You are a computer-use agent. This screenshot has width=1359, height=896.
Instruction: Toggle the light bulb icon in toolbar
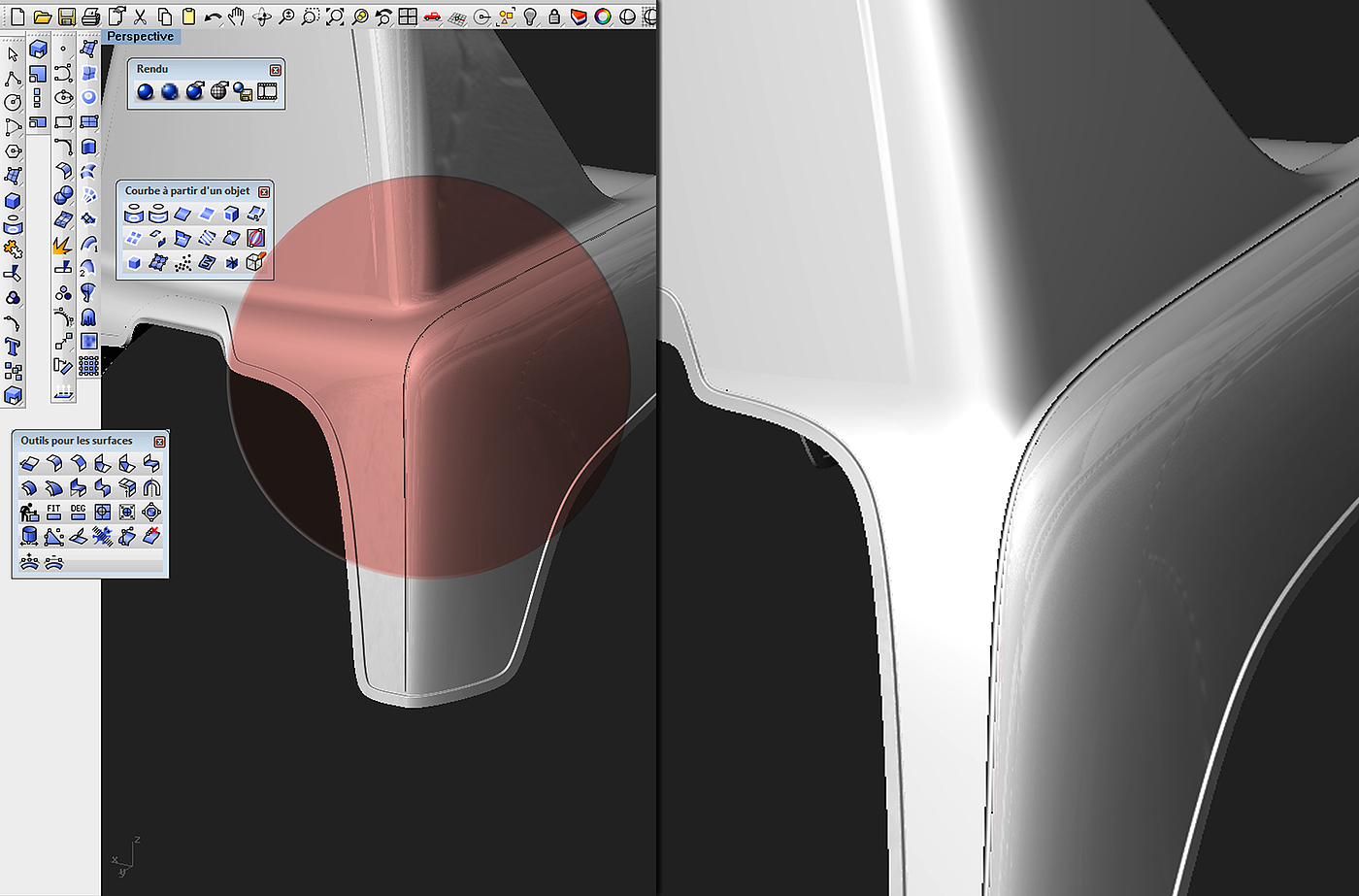[x=530, y=17]
